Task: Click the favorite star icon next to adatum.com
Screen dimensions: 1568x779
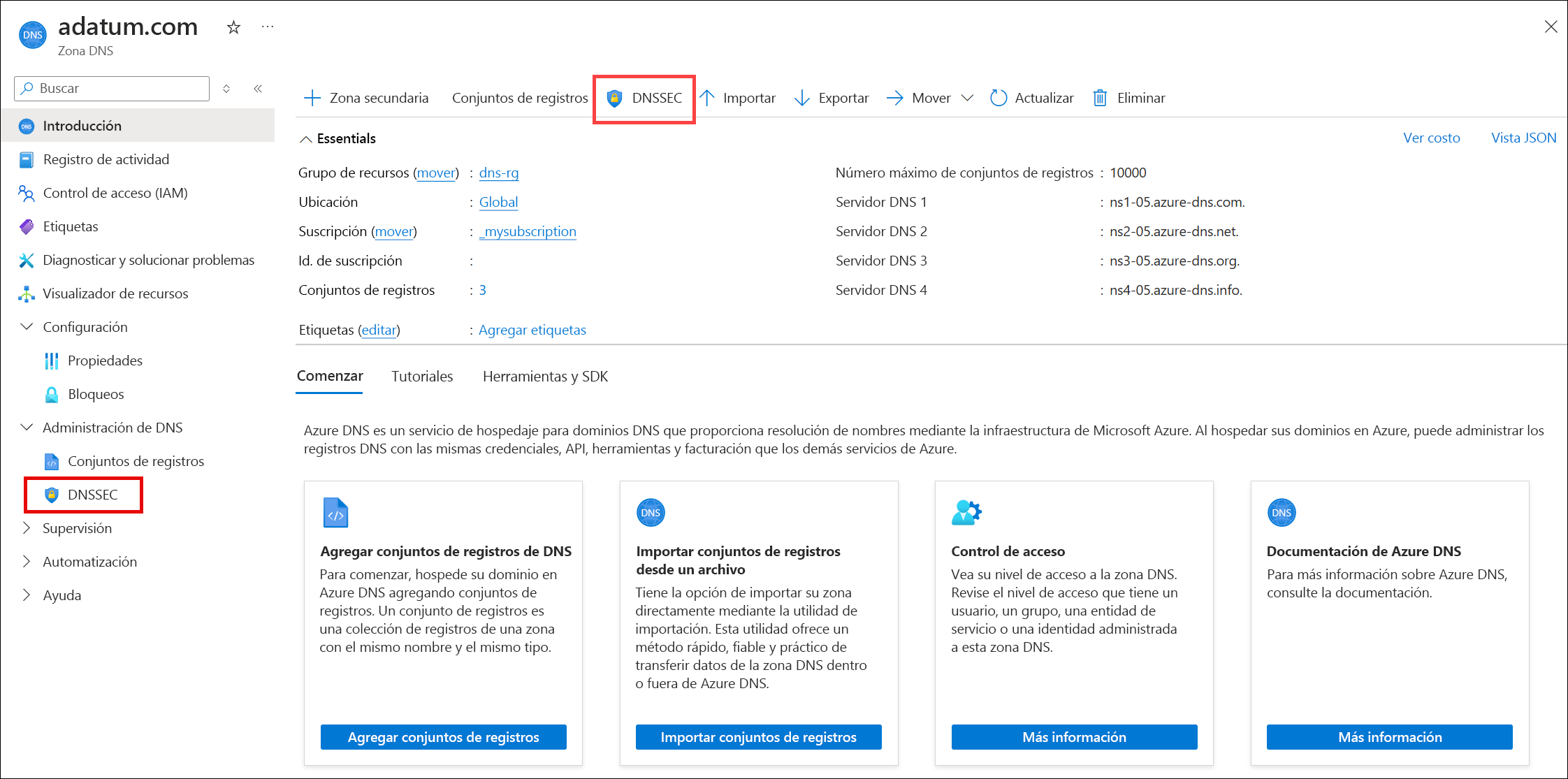Action: click(x=233, y=28)
